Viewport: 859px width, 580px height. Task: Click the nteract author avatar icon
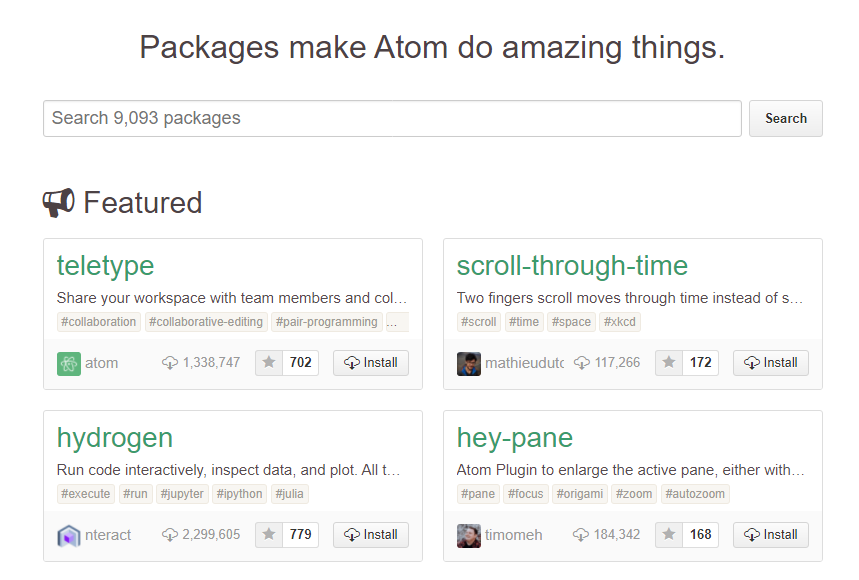(x=69, y=536)
